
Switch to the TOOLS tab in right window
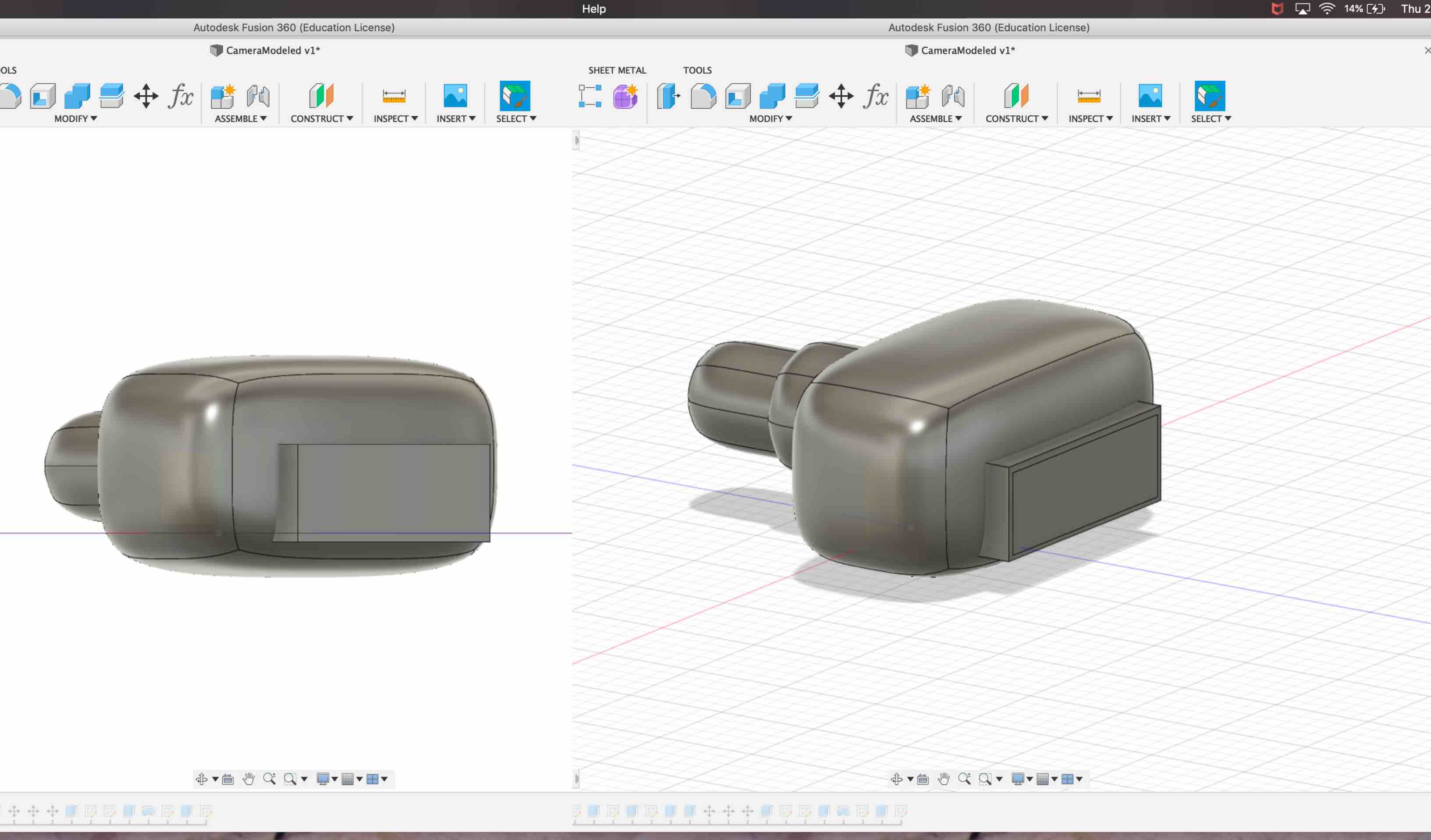click(x=697, y=71)
